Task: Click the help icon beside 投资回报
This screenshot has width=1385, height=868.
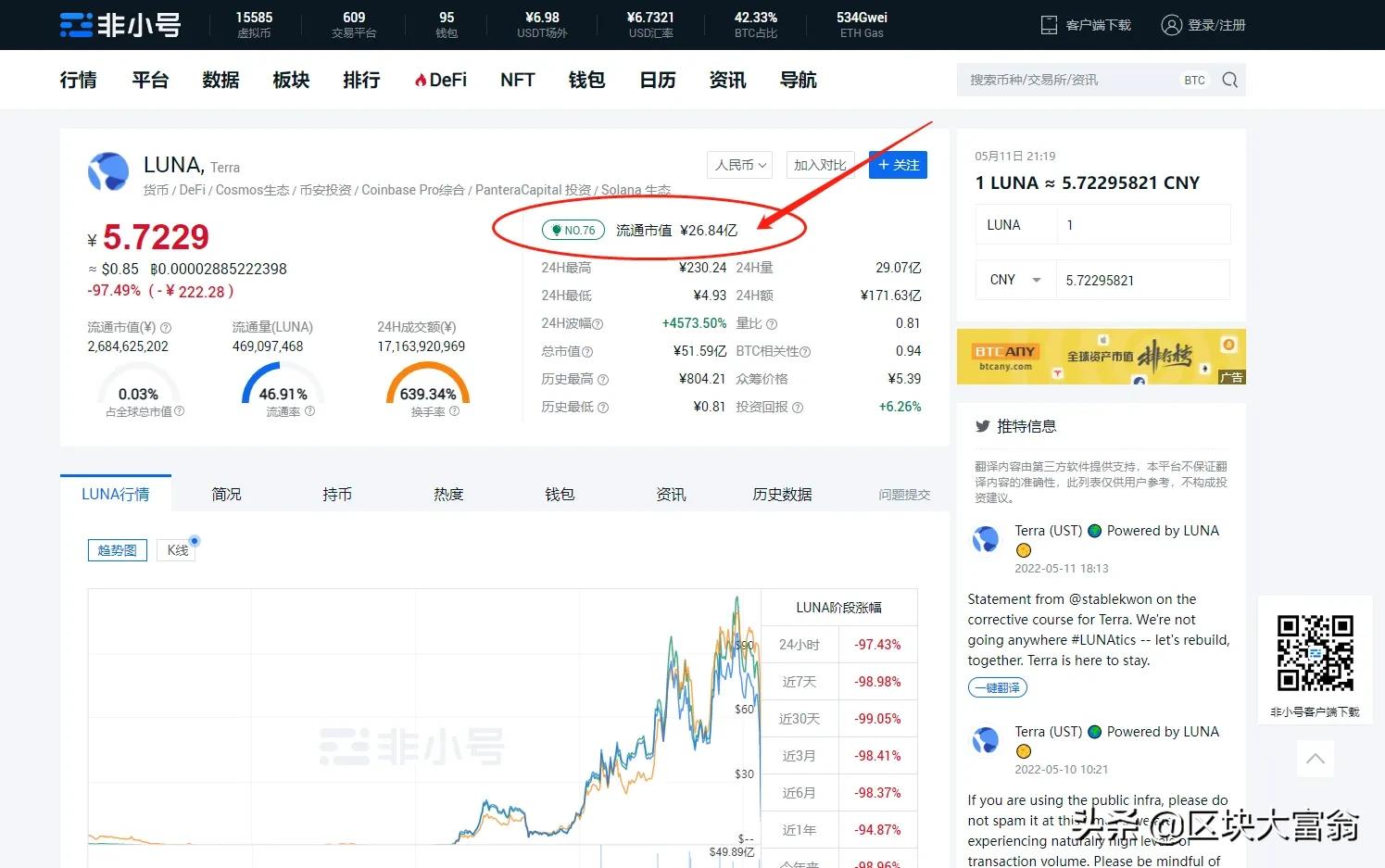Action: (798, 408)
